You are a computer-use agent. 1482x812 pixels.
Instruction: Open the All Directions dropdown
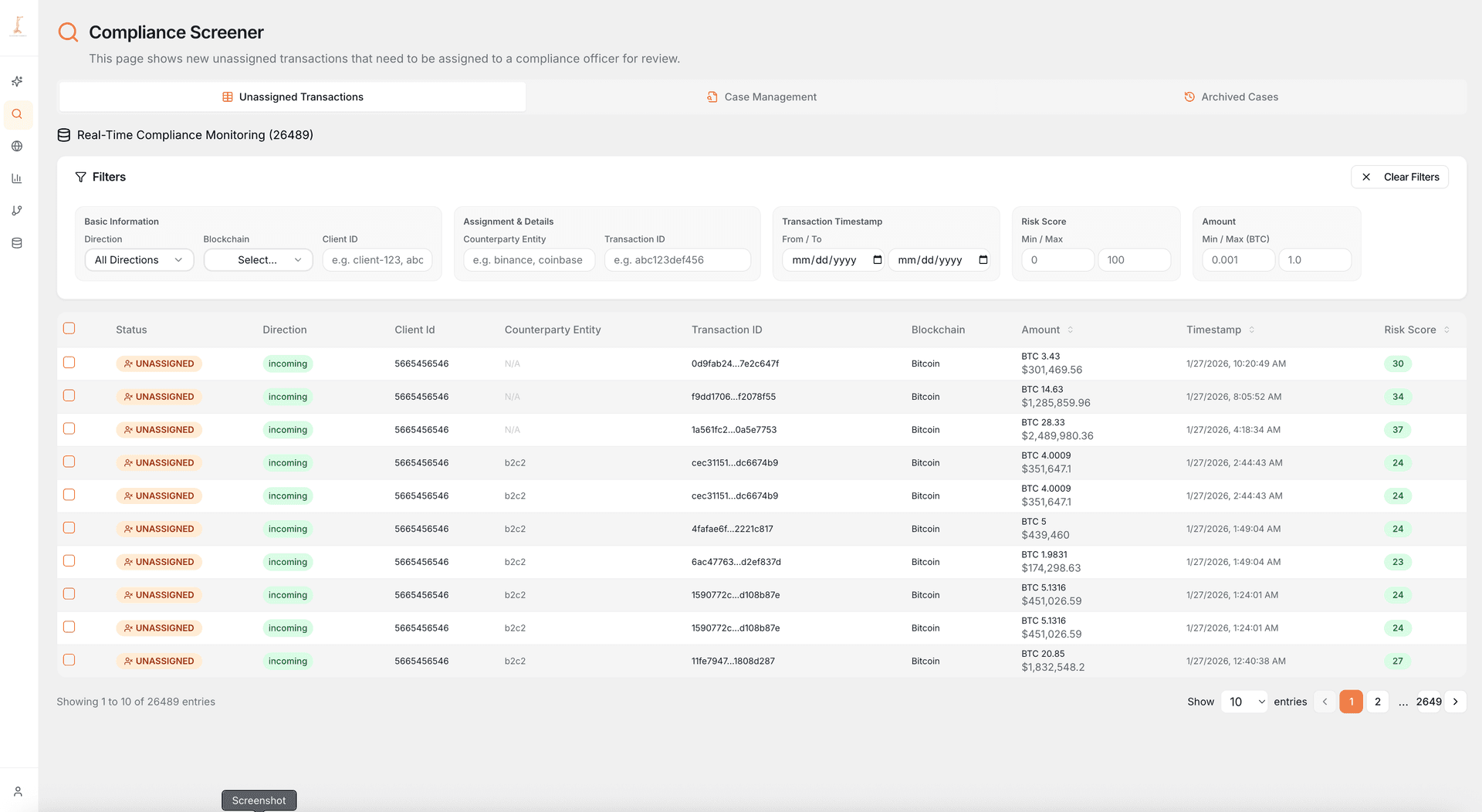(138, 259)
